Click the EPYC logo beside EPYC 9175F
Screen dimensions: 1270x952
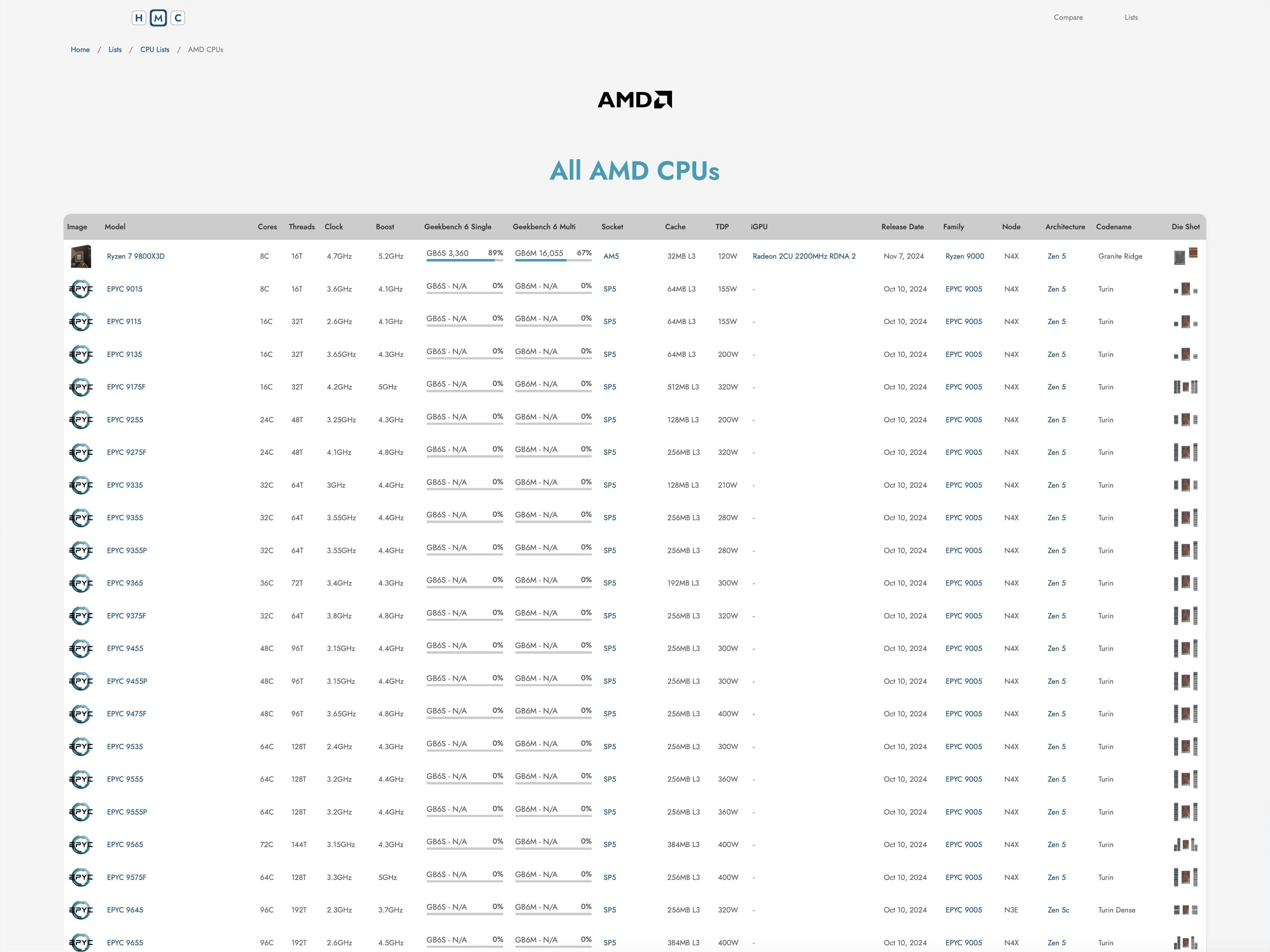point(81,387)
